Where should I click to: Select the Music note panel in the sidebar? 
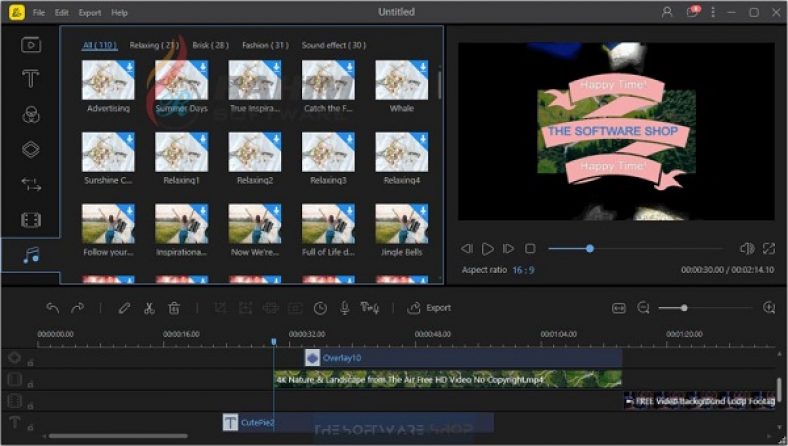31,255
